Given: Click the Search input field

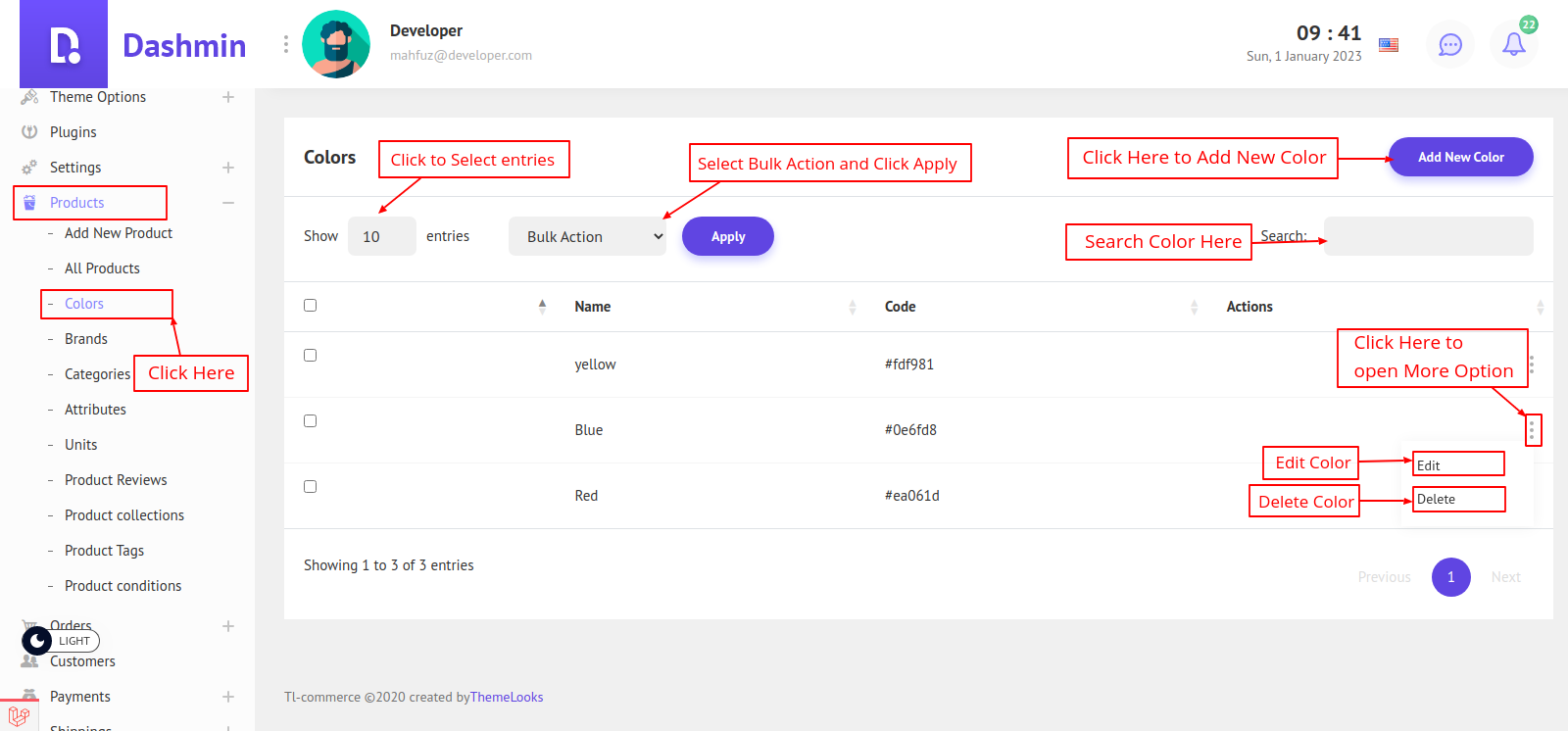Looking at the screenshot, I should (1428, 236).
